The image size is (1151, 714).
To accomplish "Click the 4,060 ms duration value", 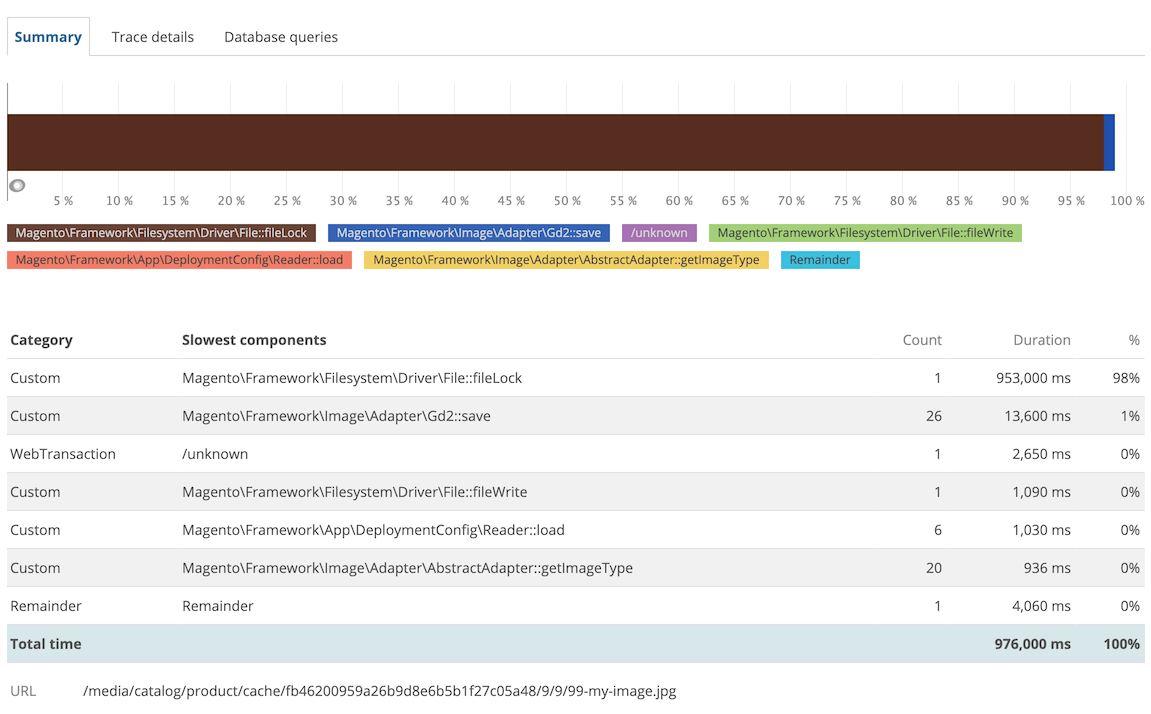I will tap(1041, 606).
